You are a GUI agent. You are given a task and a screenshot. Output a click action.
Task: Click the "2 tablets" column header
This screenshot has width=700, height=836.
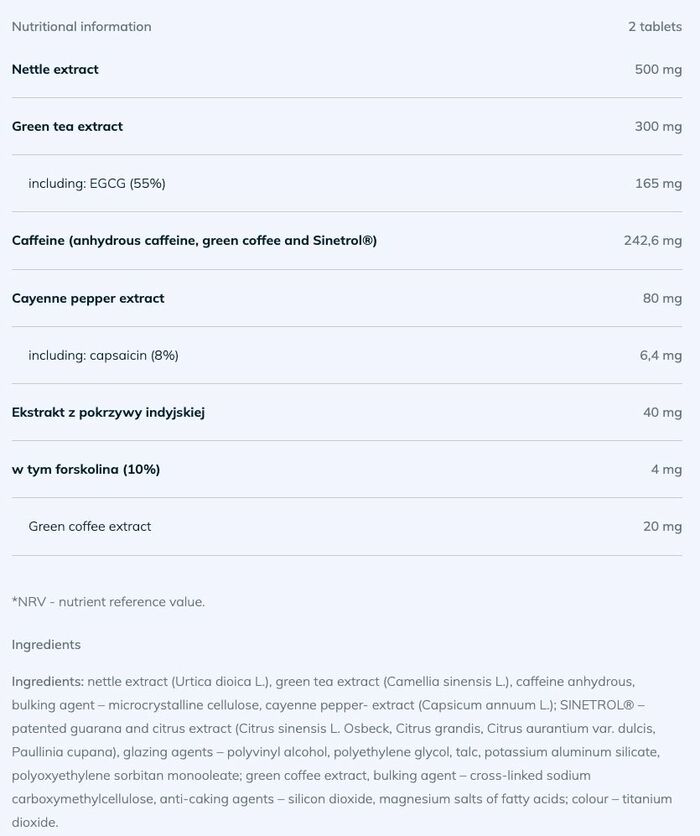coord(655,26)
